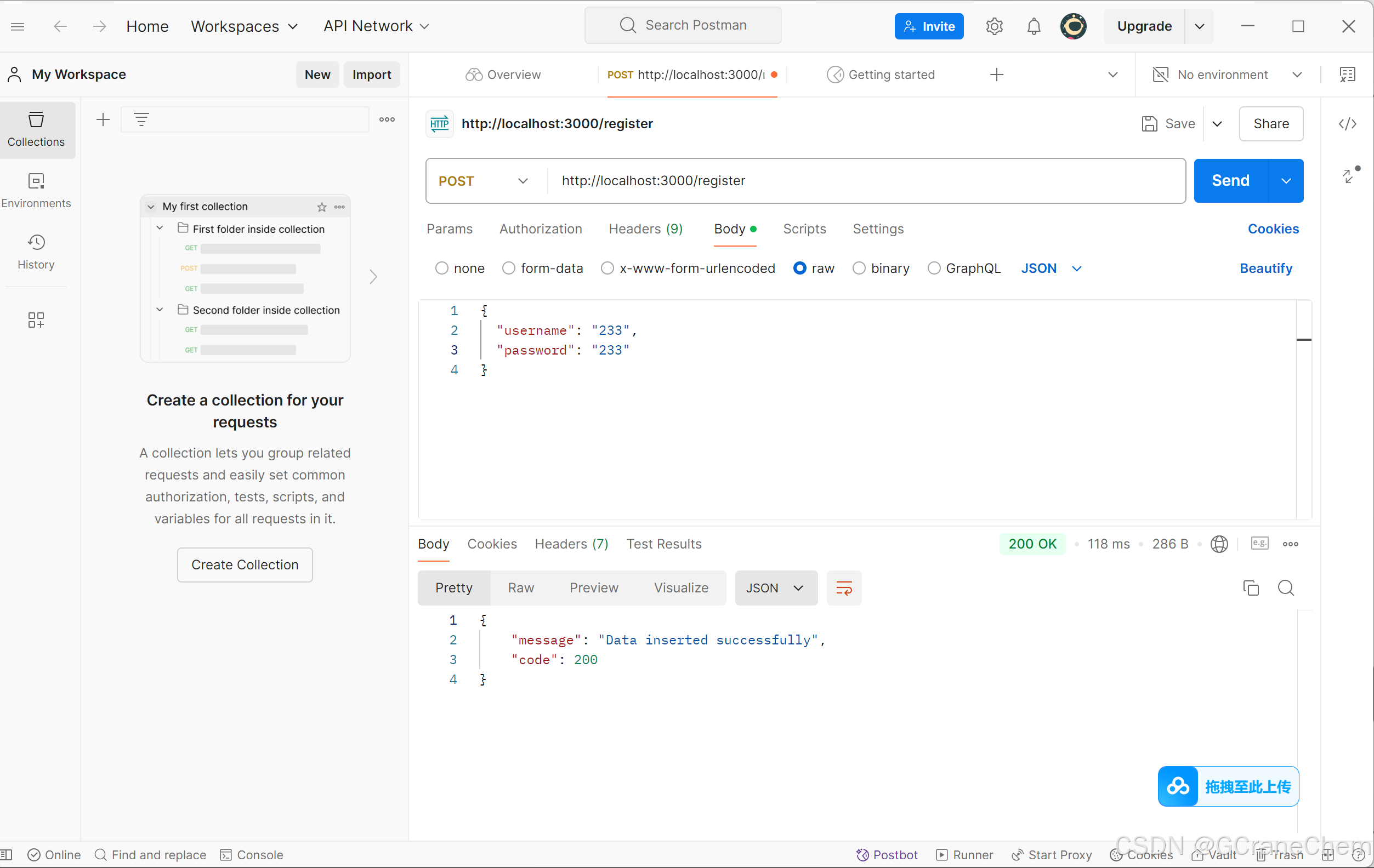This screenshot has width=1374, height=868.
Task: Open the Environments sidebar panel
Action: tap(36, 191)
